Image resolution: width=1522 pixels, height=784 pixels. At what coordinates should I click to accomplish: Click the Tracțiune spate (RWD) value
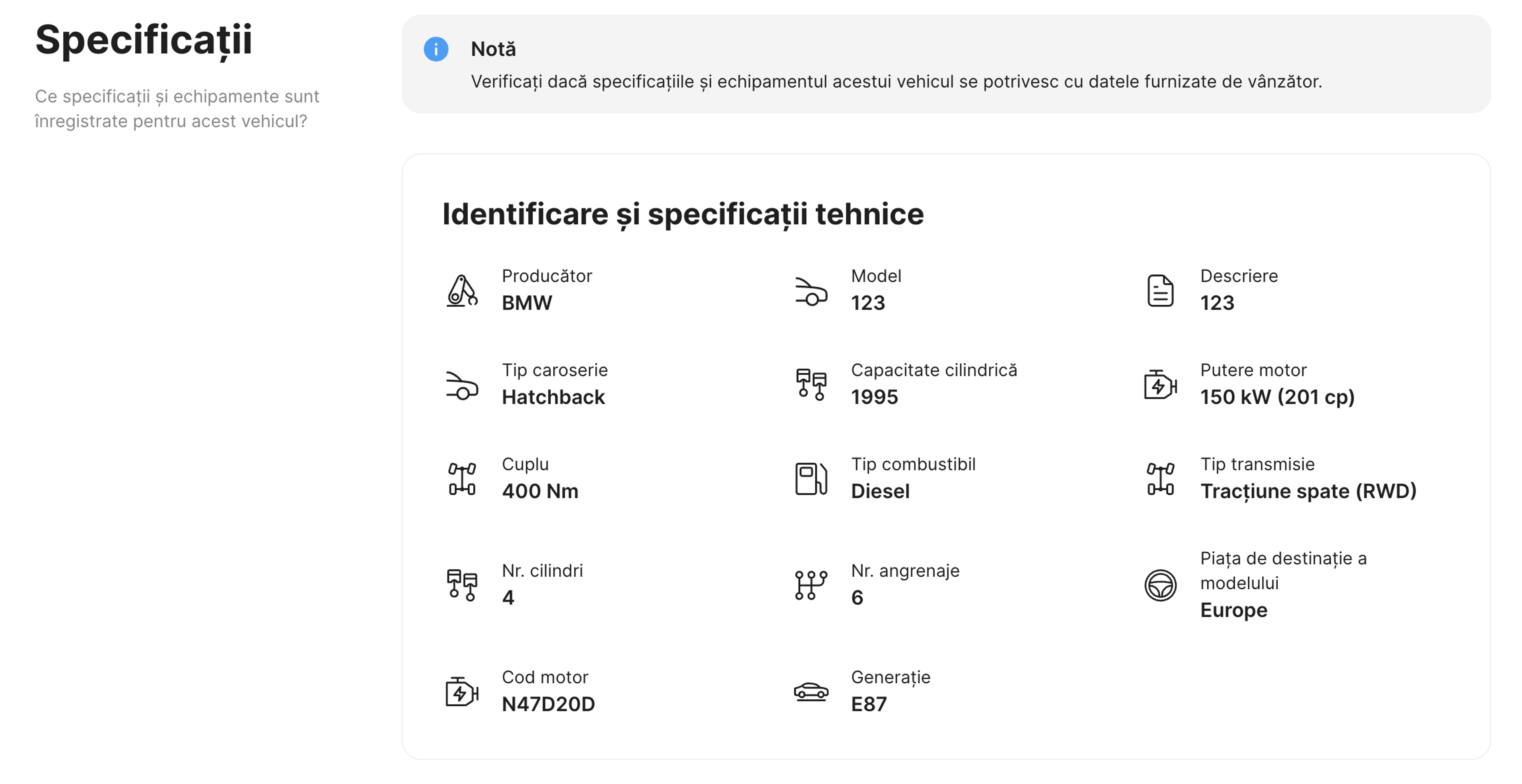[1308, 491]
